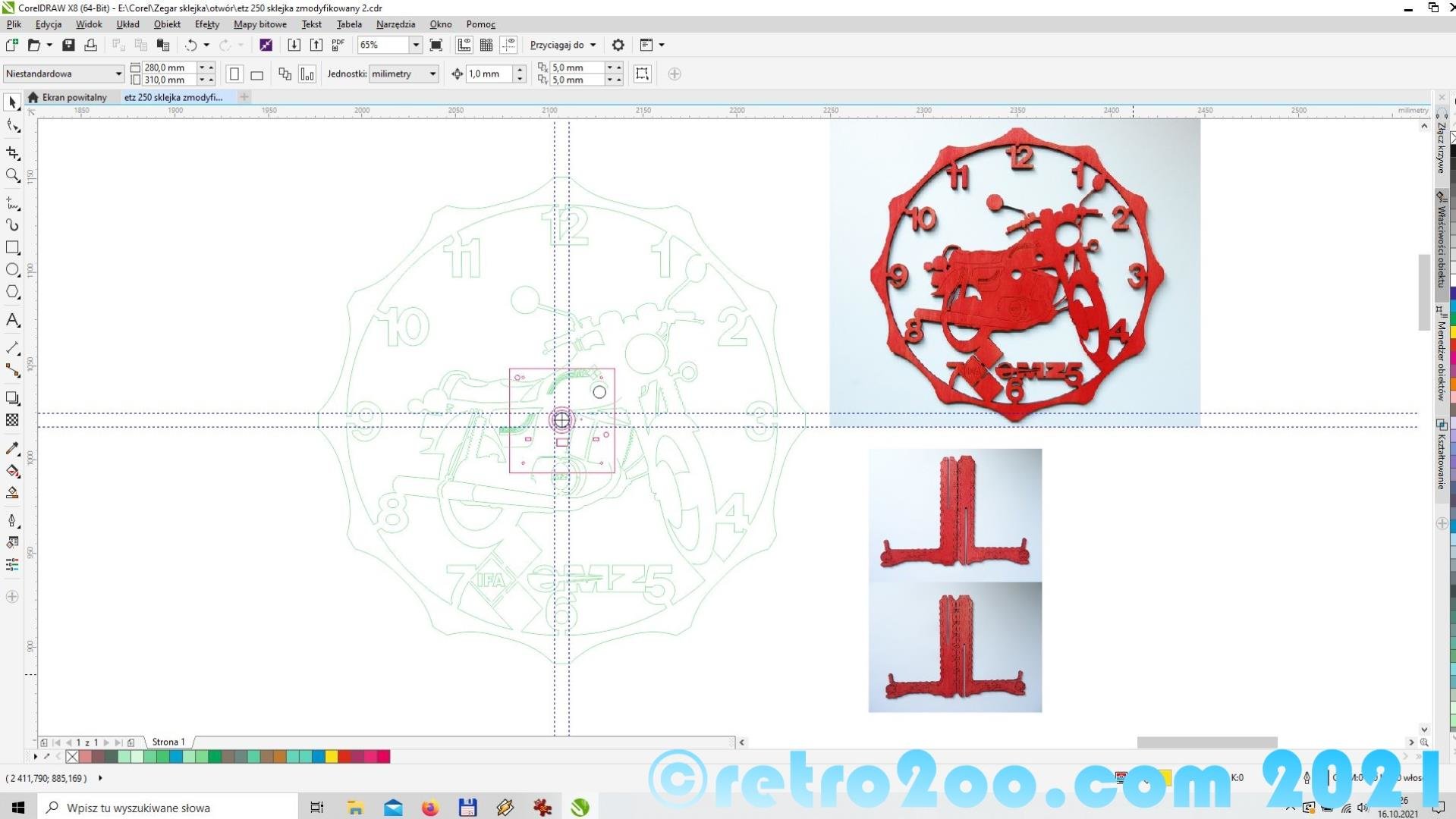Viewport: 1456px width, 819px height.
Task: Toggle Show Grid button
Action: coord(486,45)
